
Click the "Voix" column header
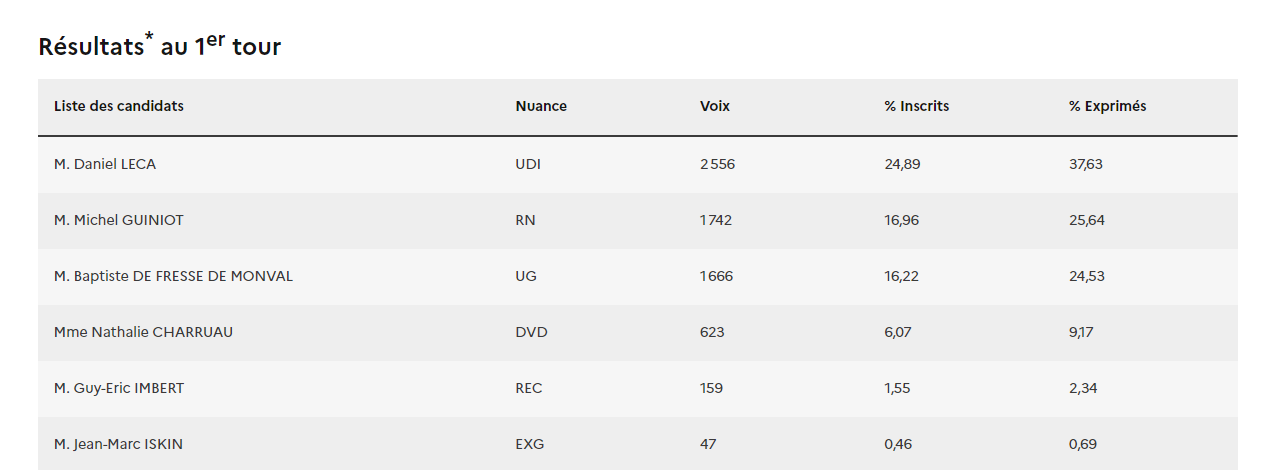pos(715,106)
